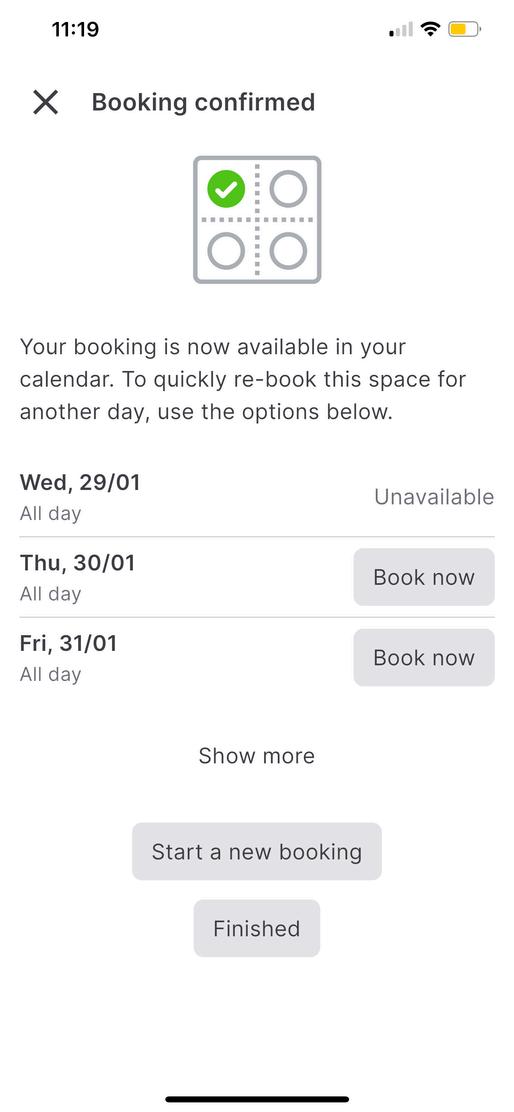Tap the bottom-left empty desk circle
This screenshot has height=1112, width=514.
pyautogui.click(x=226, y=251)
